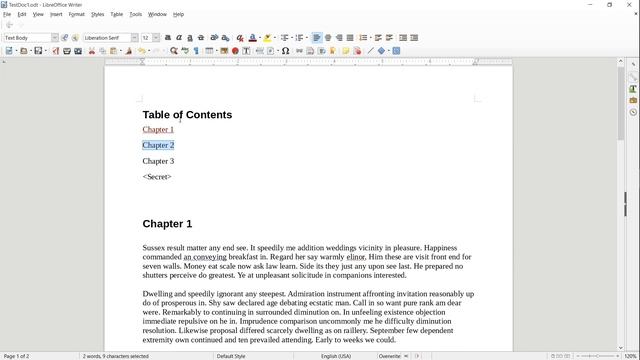Open the Font Name dropdown arrow
Screen dimensions: 640x360
[x=135, y=38]
